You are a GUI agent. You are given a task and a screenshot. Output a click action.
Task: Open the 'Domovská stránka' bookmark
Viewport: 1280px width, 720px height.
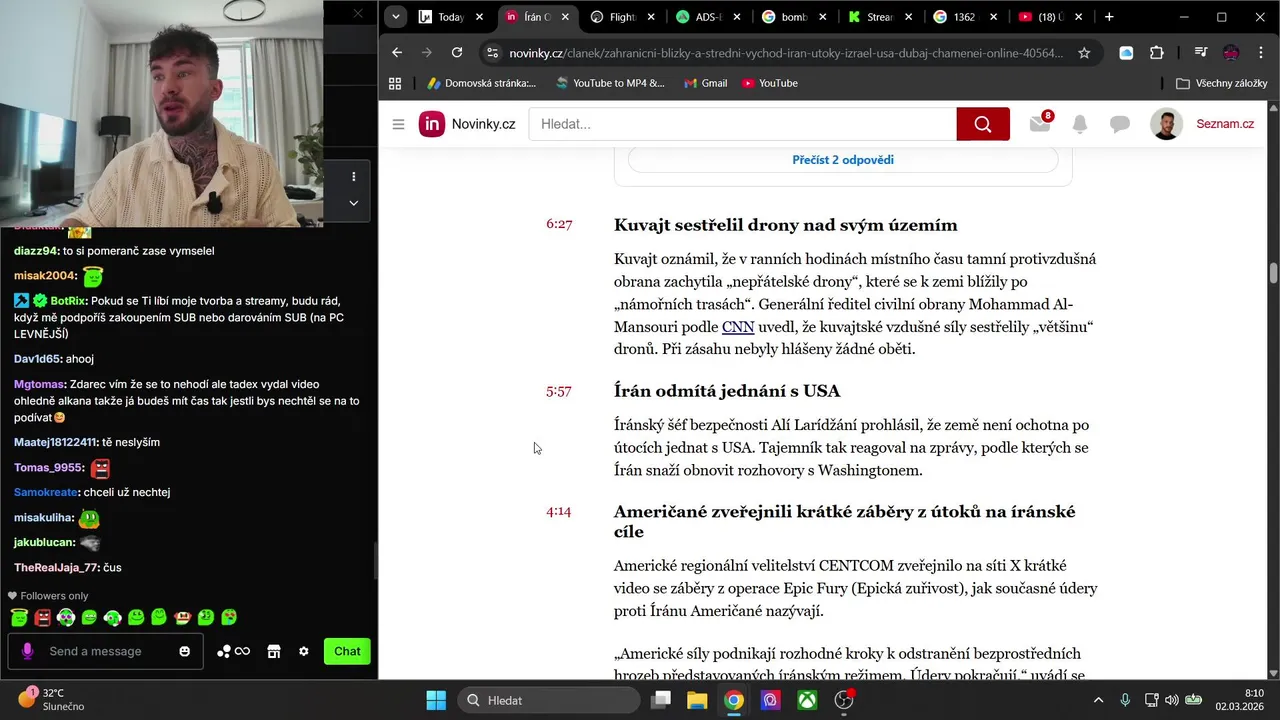481,83
